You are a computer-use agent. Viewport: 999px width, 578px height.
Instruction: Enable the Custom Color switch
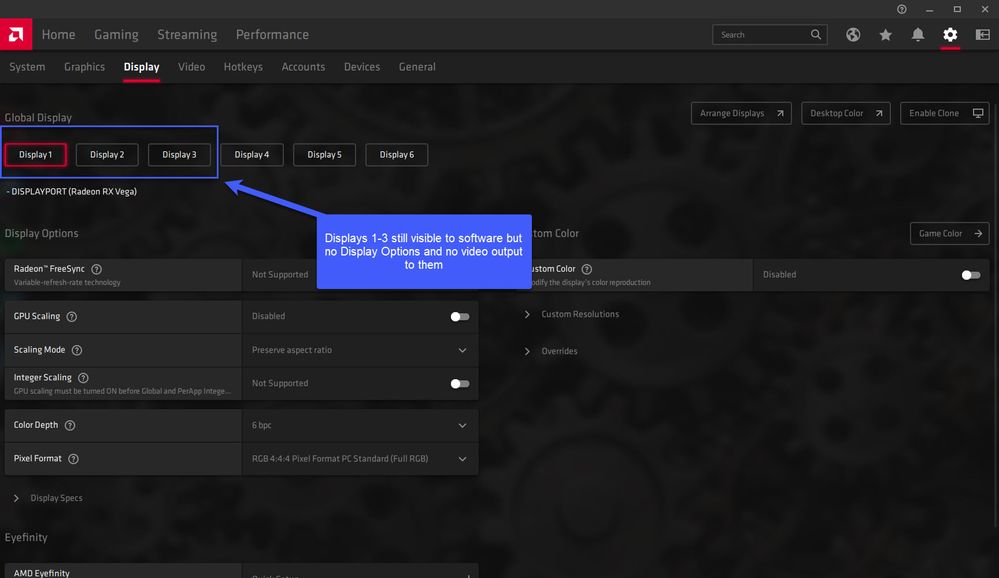point(970,275)
